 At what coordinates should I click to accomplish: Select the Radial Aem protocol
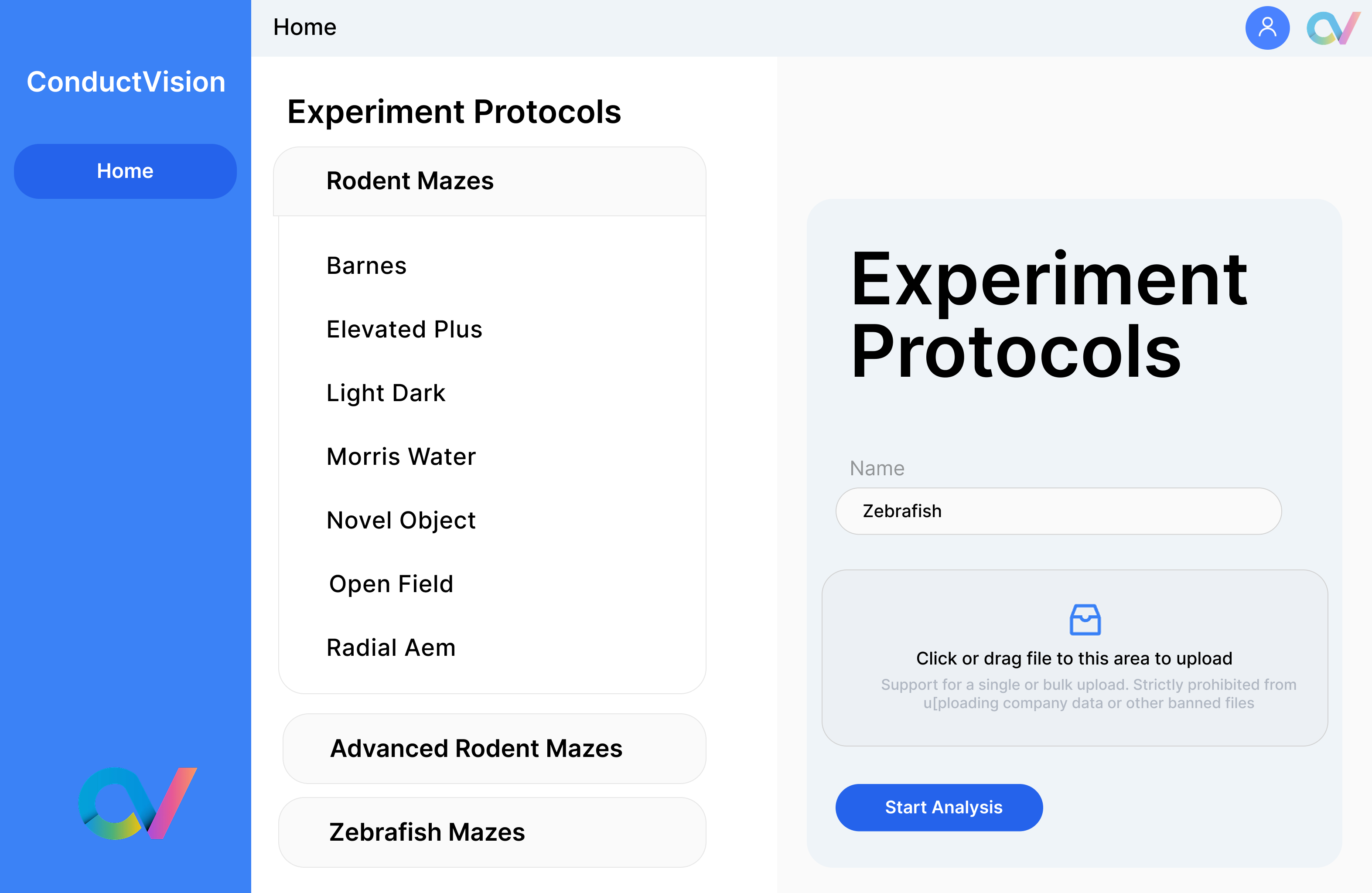pos(391,648)
